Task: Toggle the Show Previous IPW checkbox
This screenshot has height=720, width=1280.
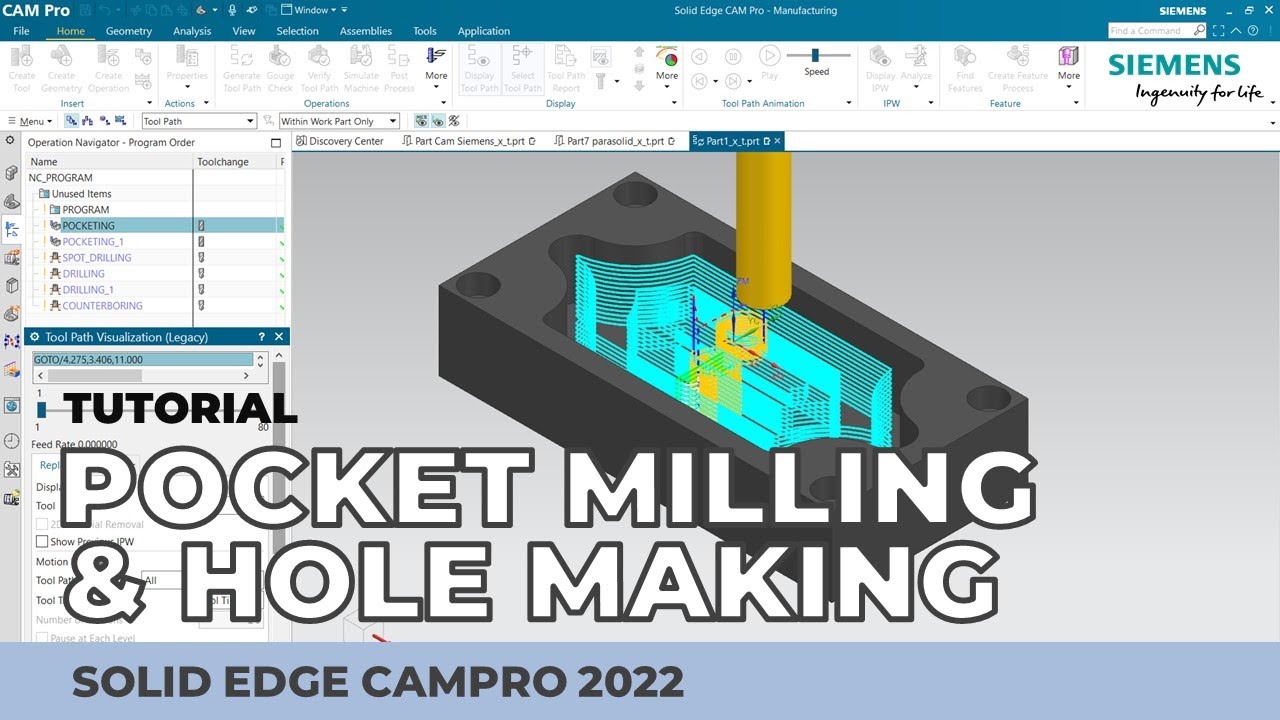Action: pos(42,541)
